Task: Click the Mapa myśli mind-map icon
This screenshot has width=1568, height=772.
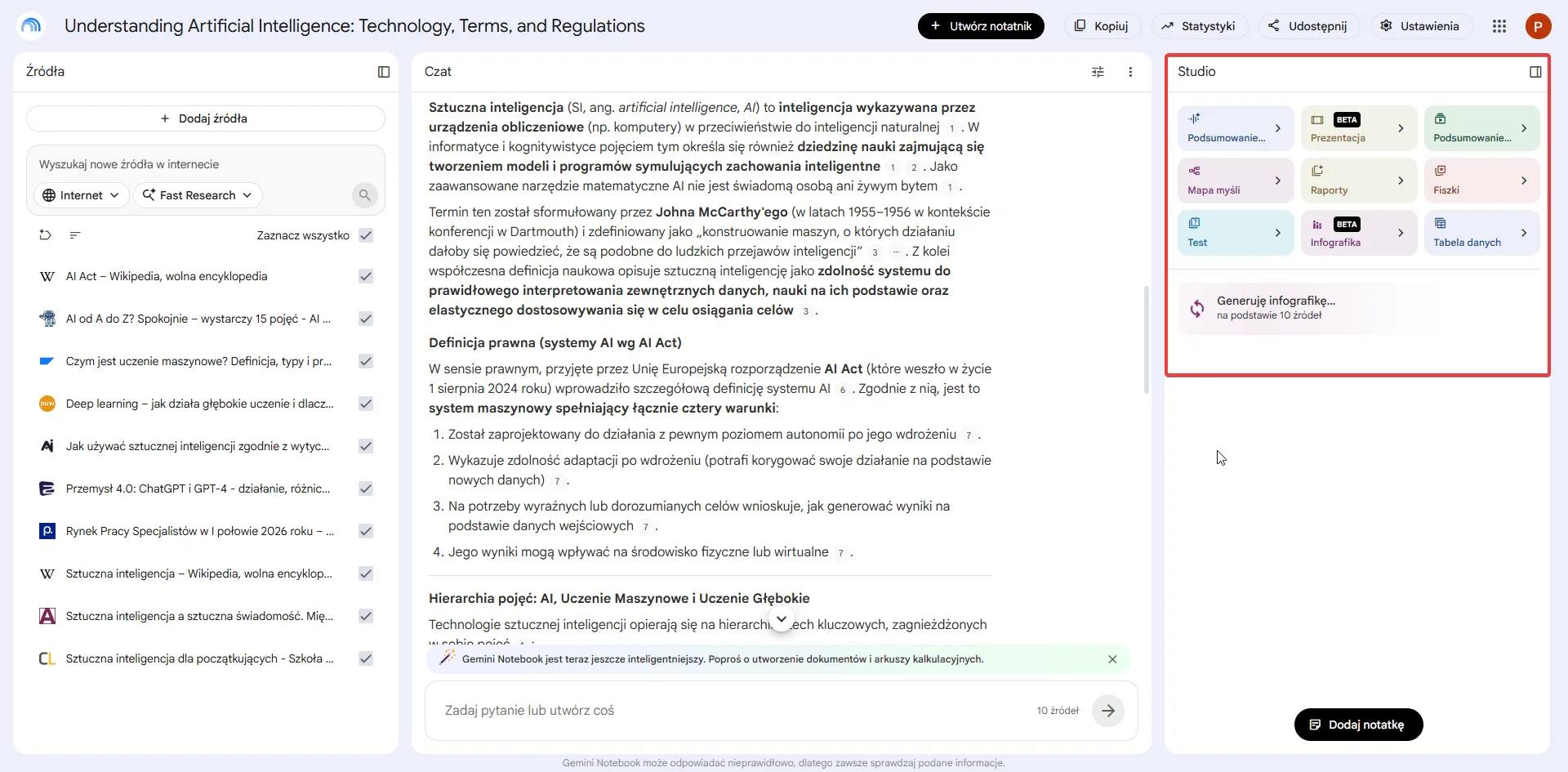Action: (x=1194, y=171)
